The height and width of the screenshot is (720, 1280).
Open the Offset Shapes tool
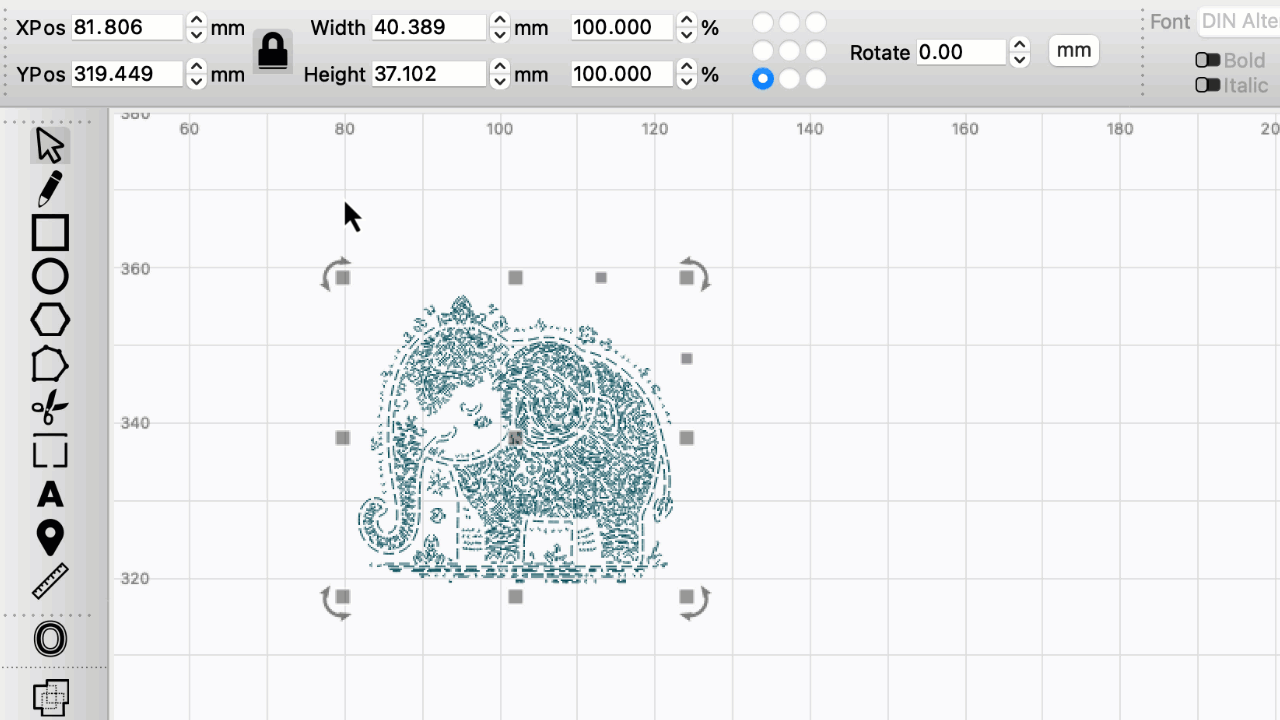point(50,639)
